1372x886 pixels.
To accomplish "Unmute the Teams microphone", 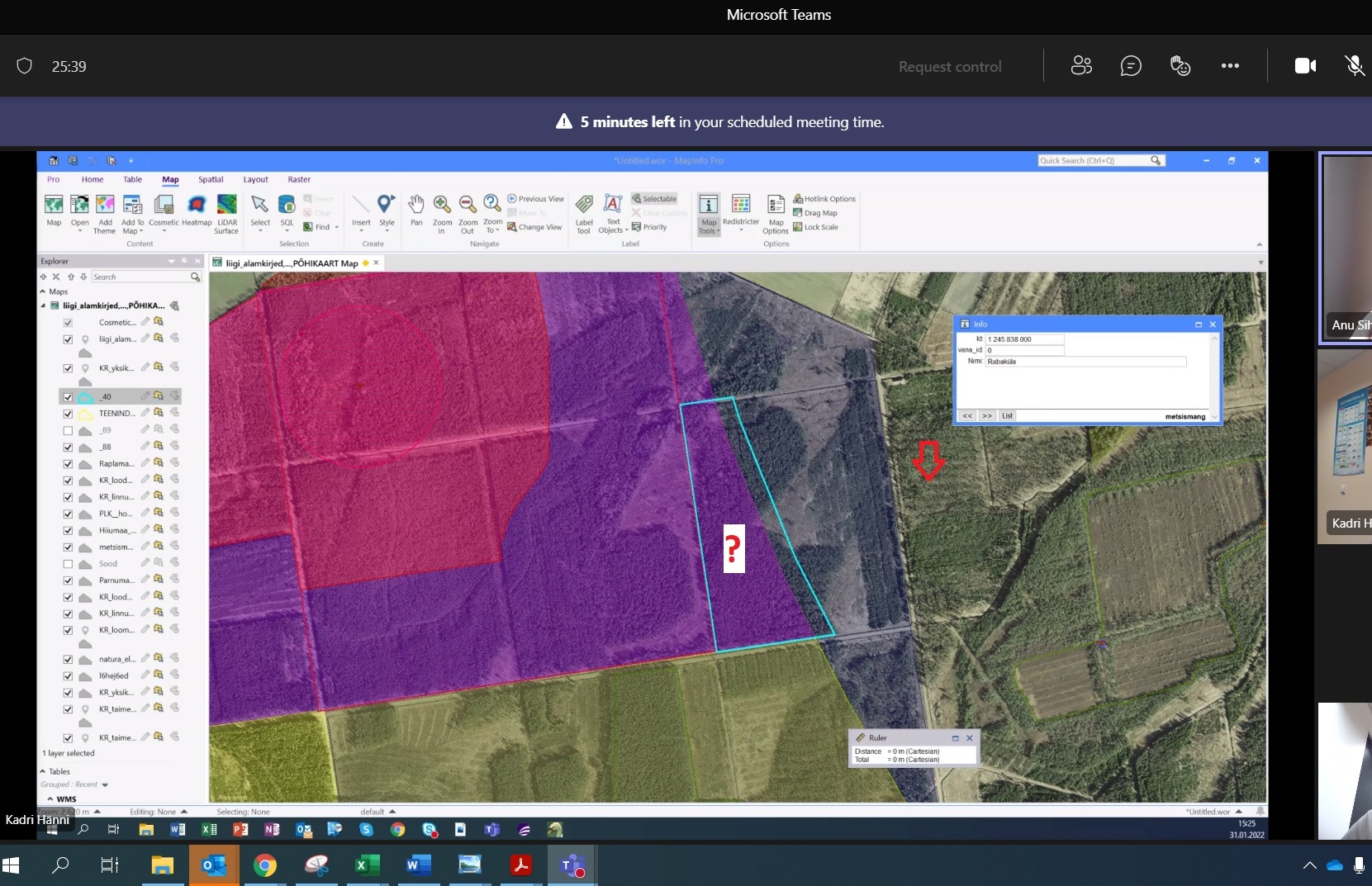I will point(1355,66).
